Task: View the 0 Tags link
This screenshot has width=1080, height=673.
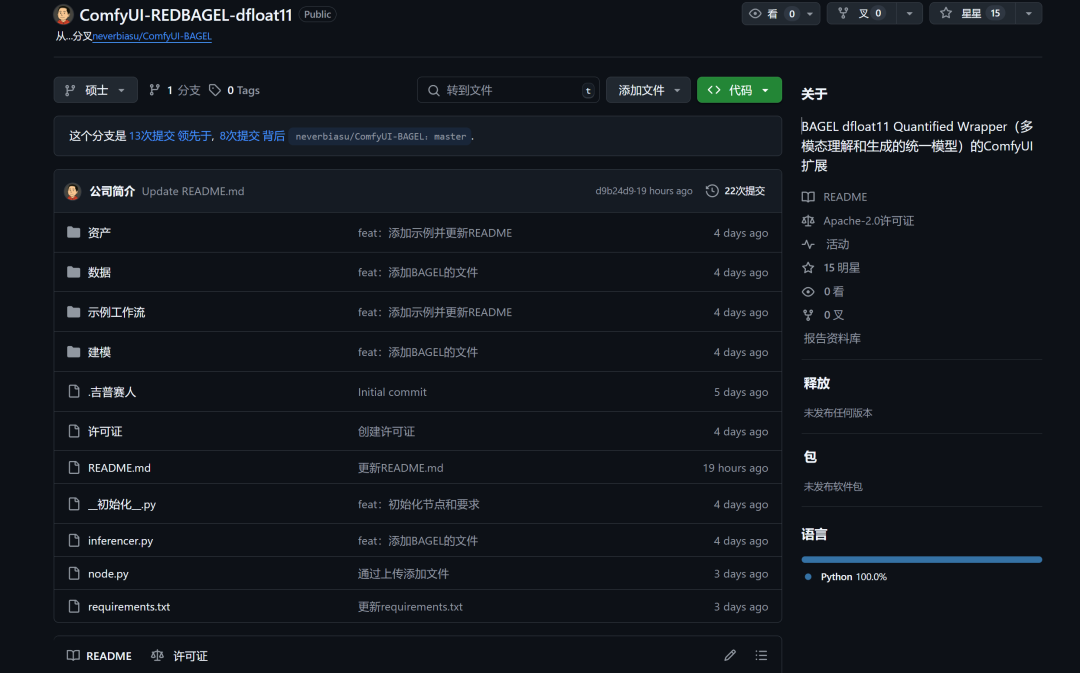Action: pos(234,90)
